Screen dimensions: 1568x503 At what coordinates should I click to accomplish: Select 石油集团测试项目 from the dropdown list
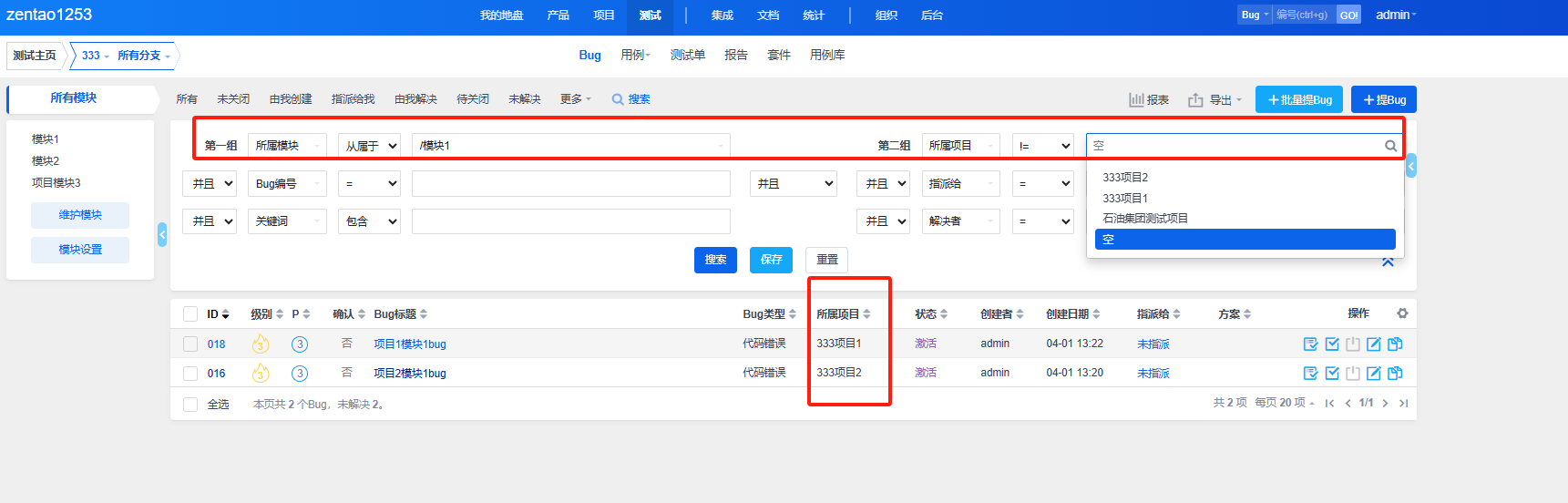point(1145,219)
